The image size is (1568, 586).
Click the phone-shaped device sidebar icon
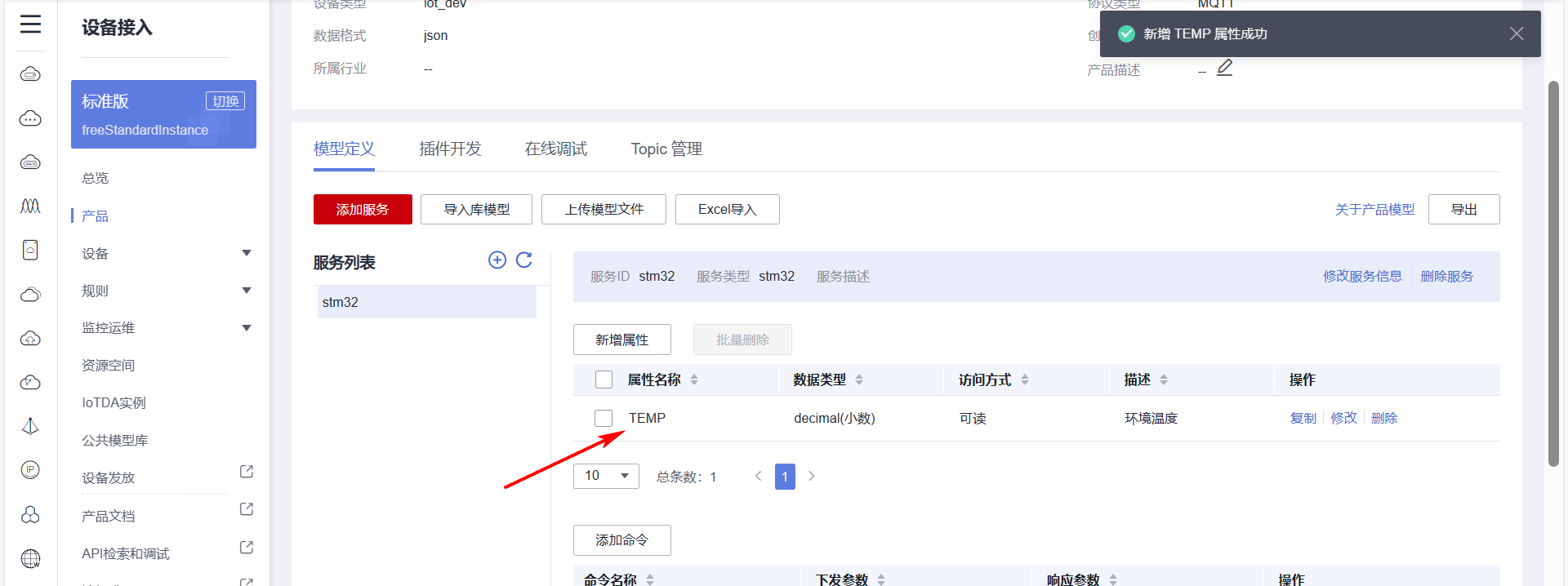[x=30, y=250]
